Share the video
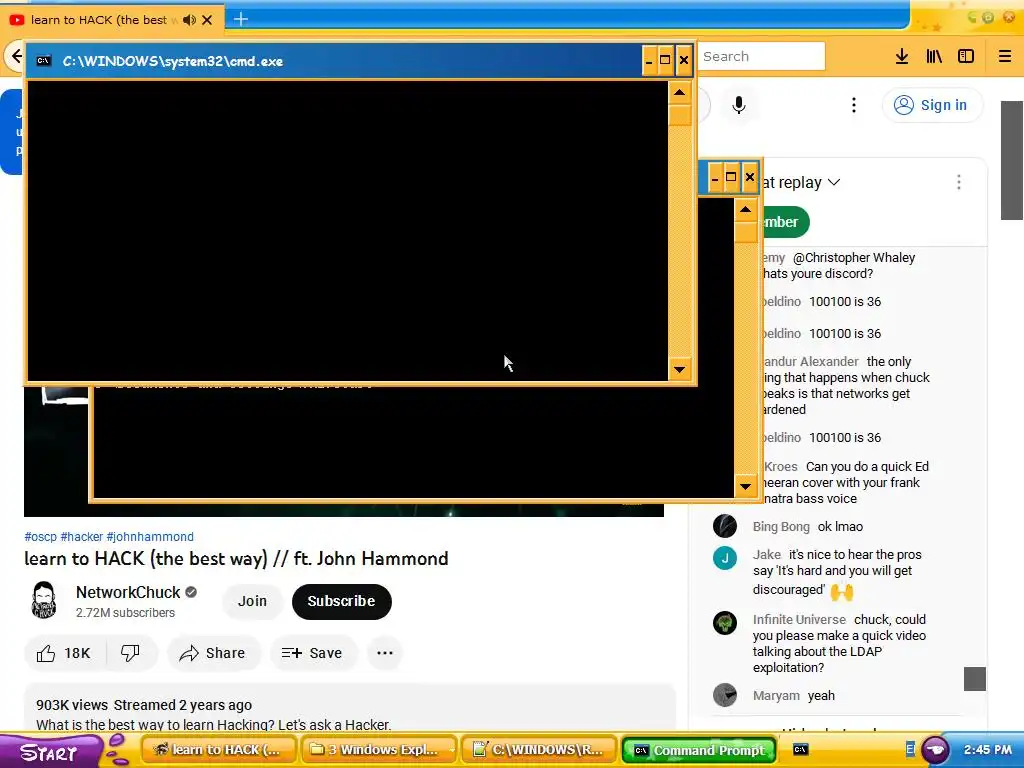 point(213,653)
